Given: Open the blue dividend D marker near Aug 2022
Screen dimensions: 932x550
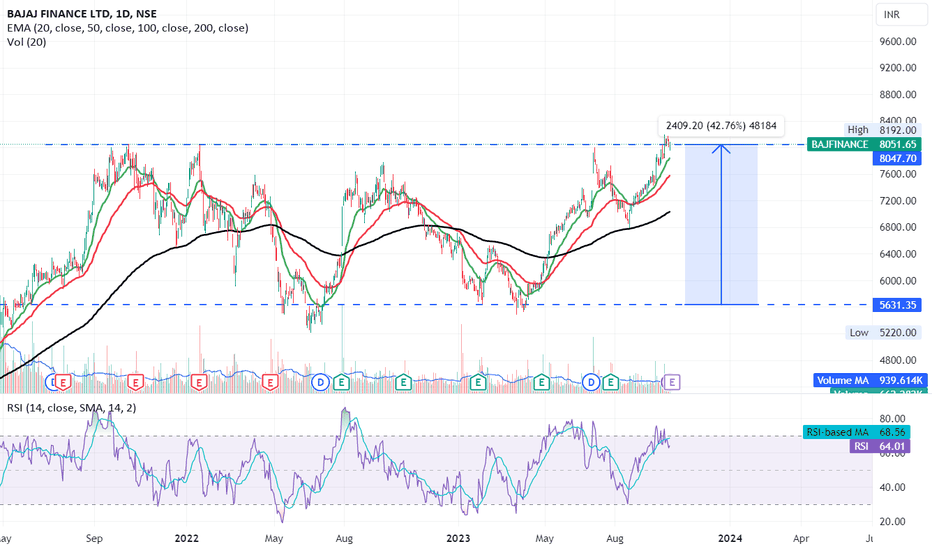Looking at the screenshot, I should (x=320, y=382).
